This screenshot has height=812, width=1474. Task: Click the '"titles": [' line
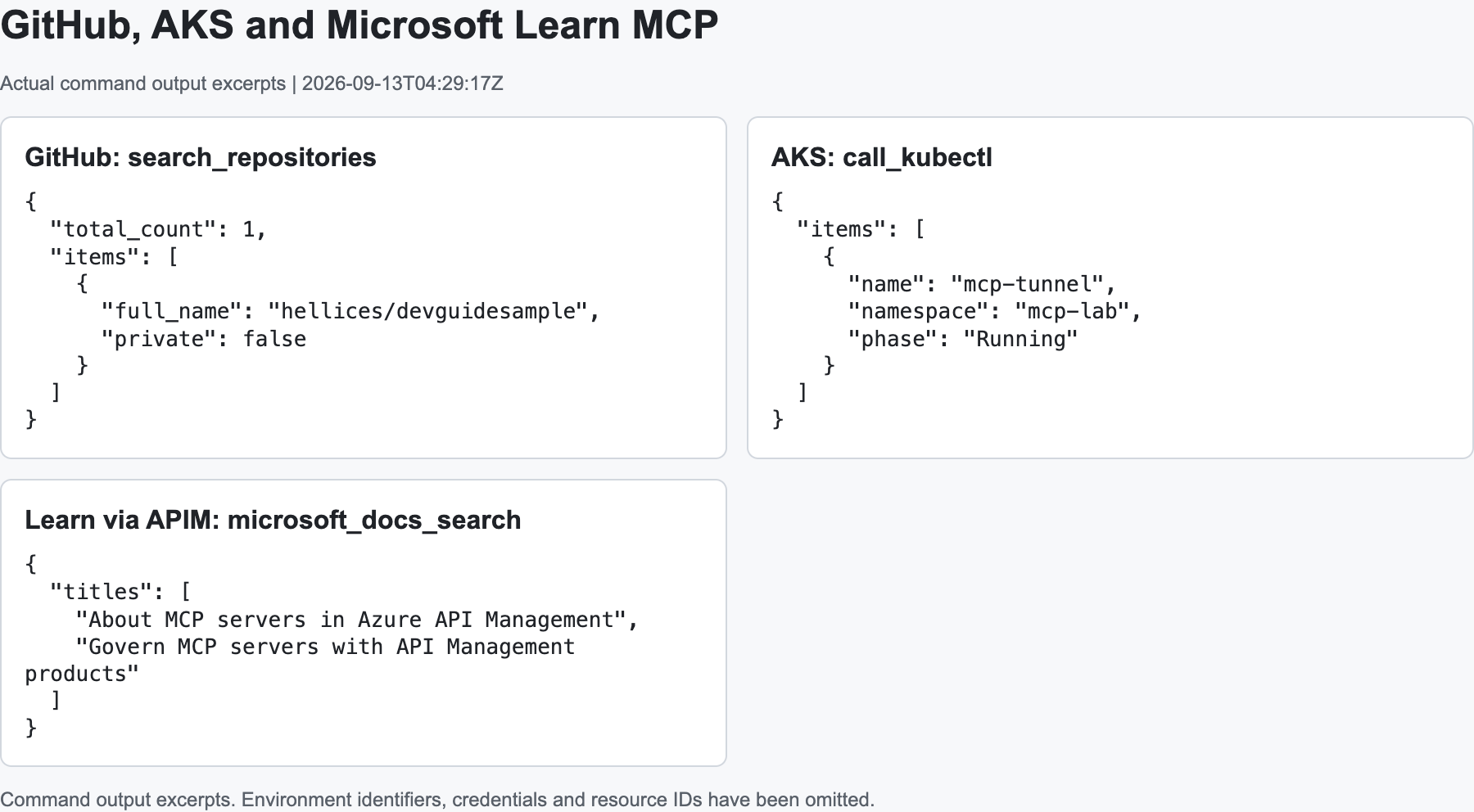coord(120,592)
